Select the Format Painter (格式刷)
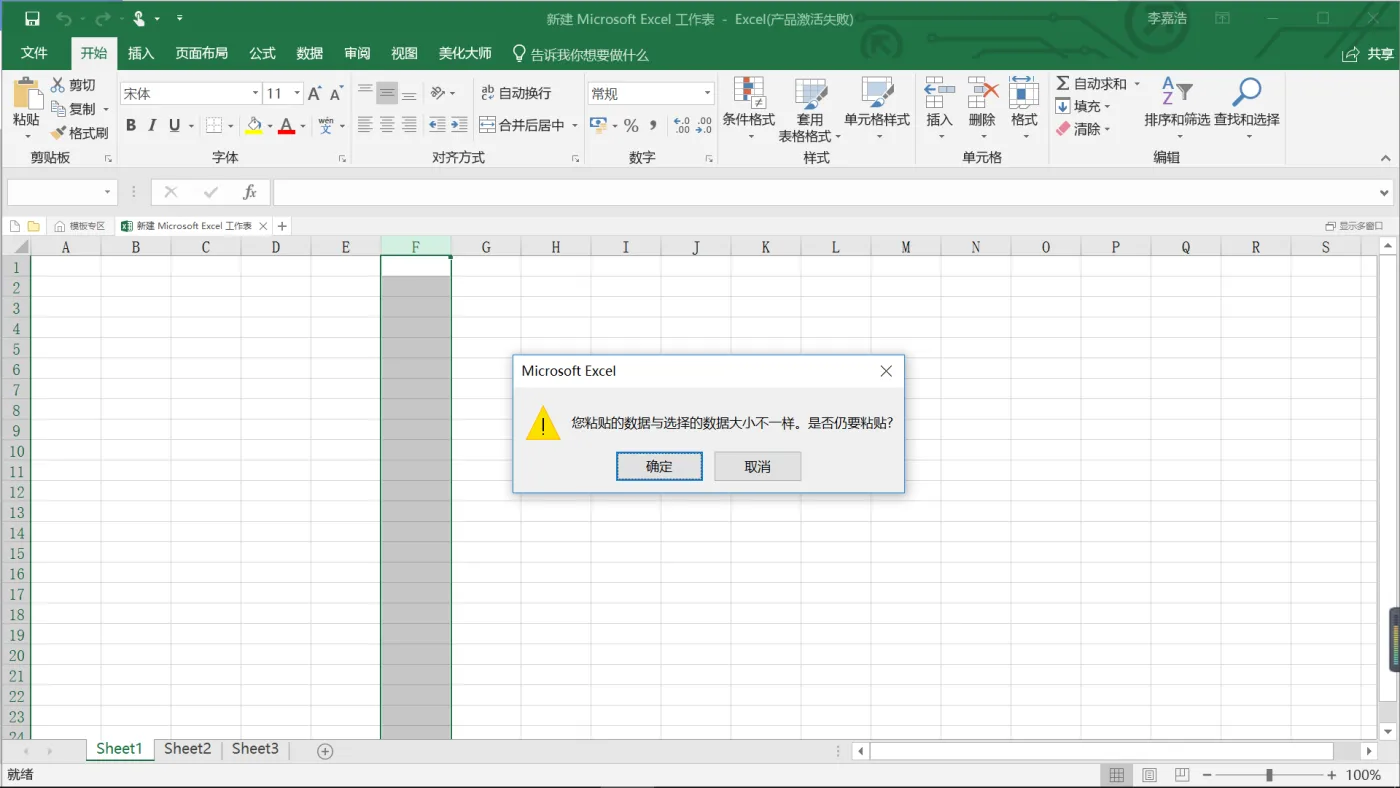 click(x=79, y=133)
